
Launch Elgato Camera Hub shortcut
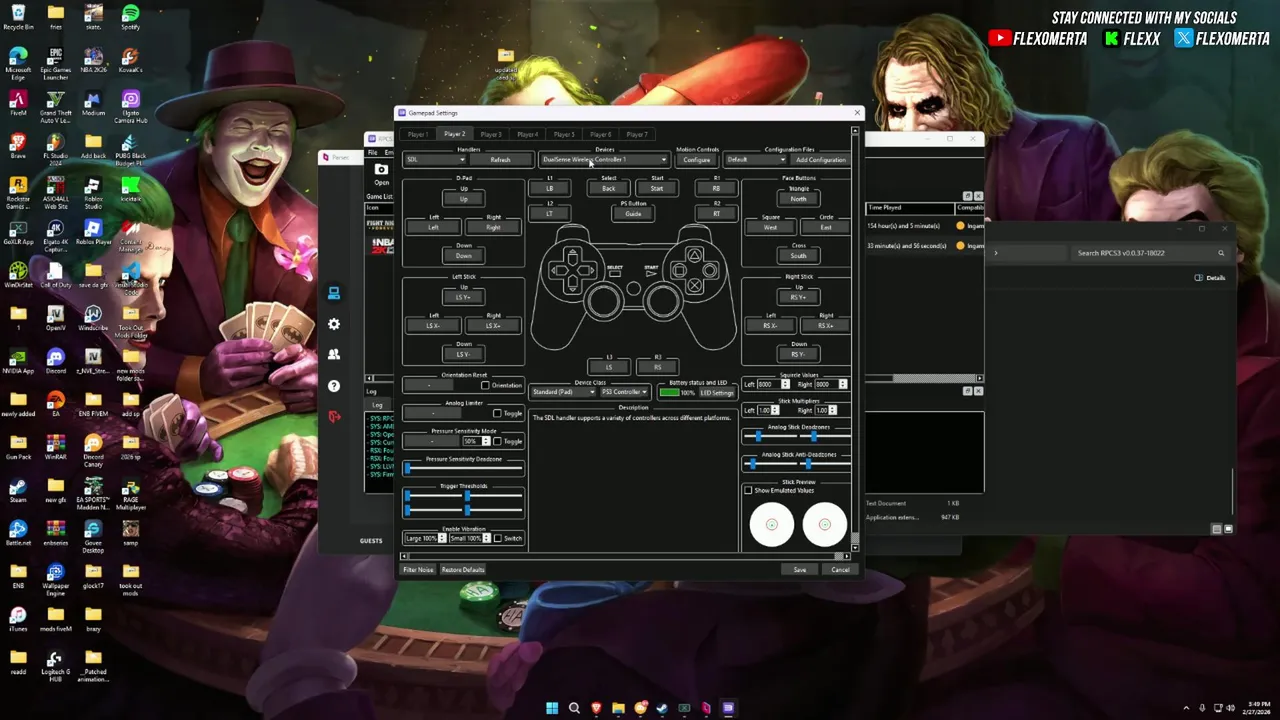[130, 106]
